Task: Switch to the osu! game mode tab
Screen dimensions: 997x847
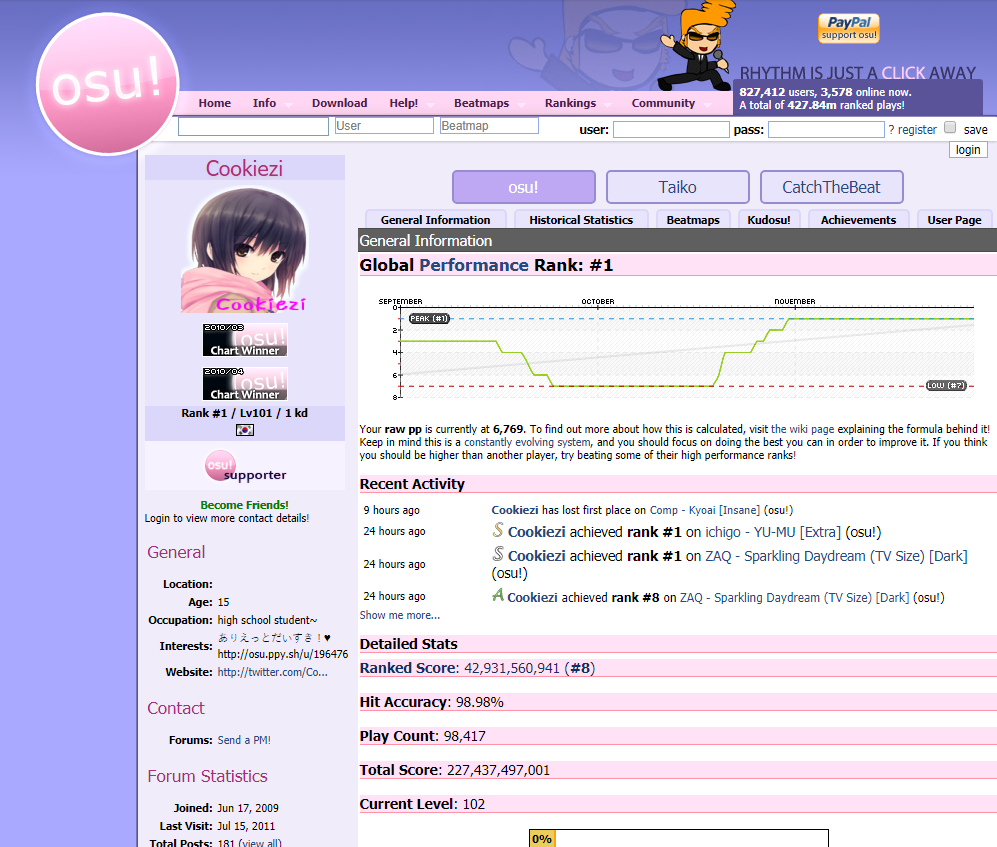Action: click(523, 187)
